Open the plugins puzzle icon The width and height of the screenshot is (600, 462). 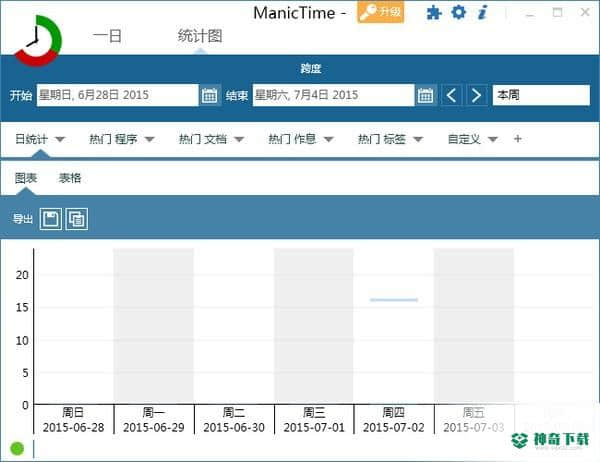click(x=434, y=13)
